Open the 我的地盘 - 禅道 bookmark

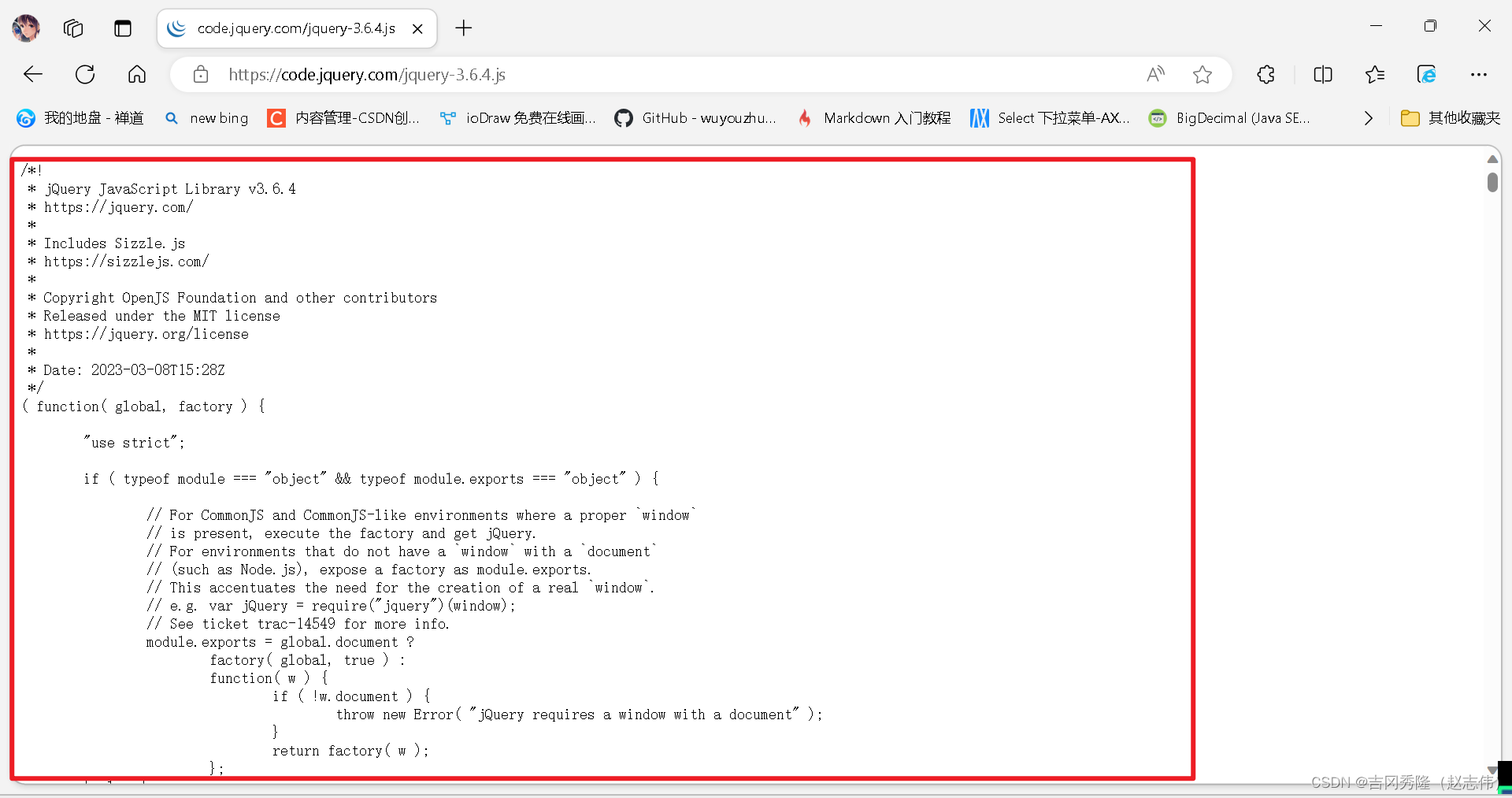80,118
